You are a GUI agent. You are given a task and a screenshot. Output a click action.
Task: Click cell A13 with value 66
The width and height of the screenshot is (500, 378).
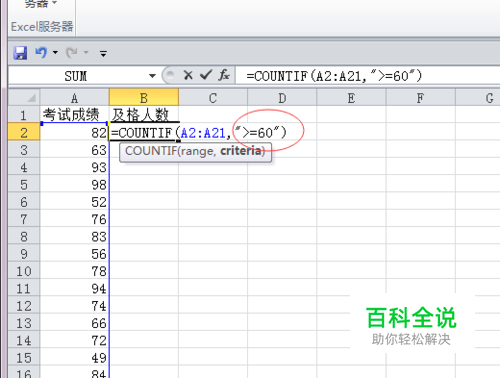[74, 323]
